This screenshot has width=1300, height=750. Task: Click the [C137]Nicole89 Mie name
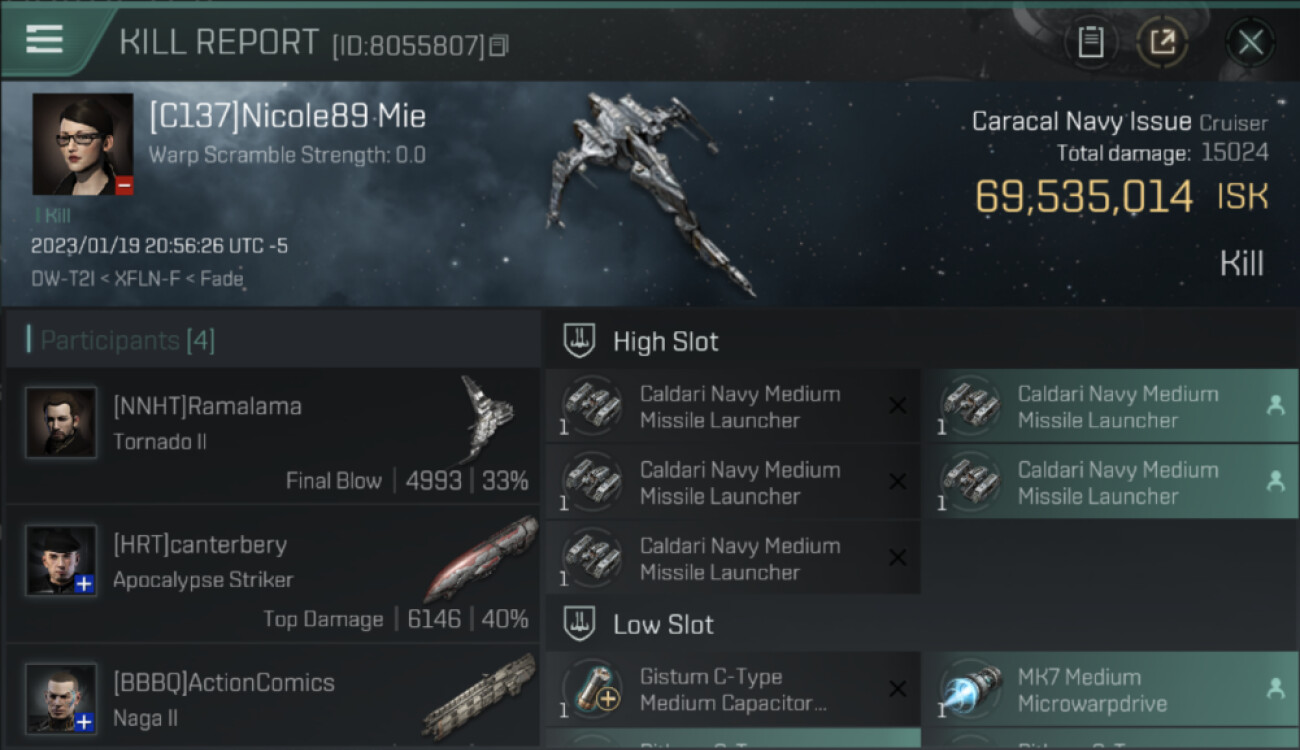288,116
